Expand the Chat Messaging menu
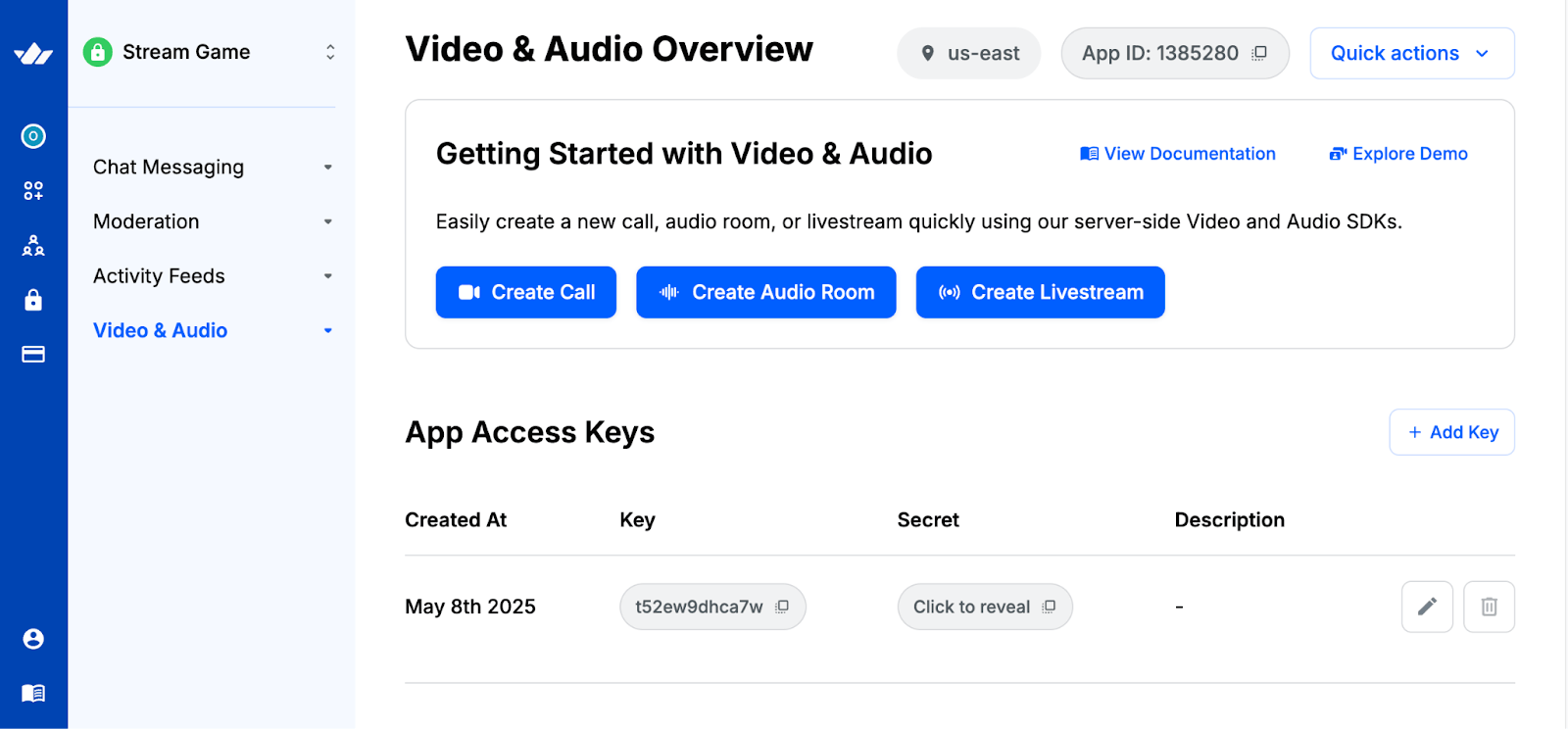The height and width of the screenshot is (729, 1568). click(x=213, y=168)
